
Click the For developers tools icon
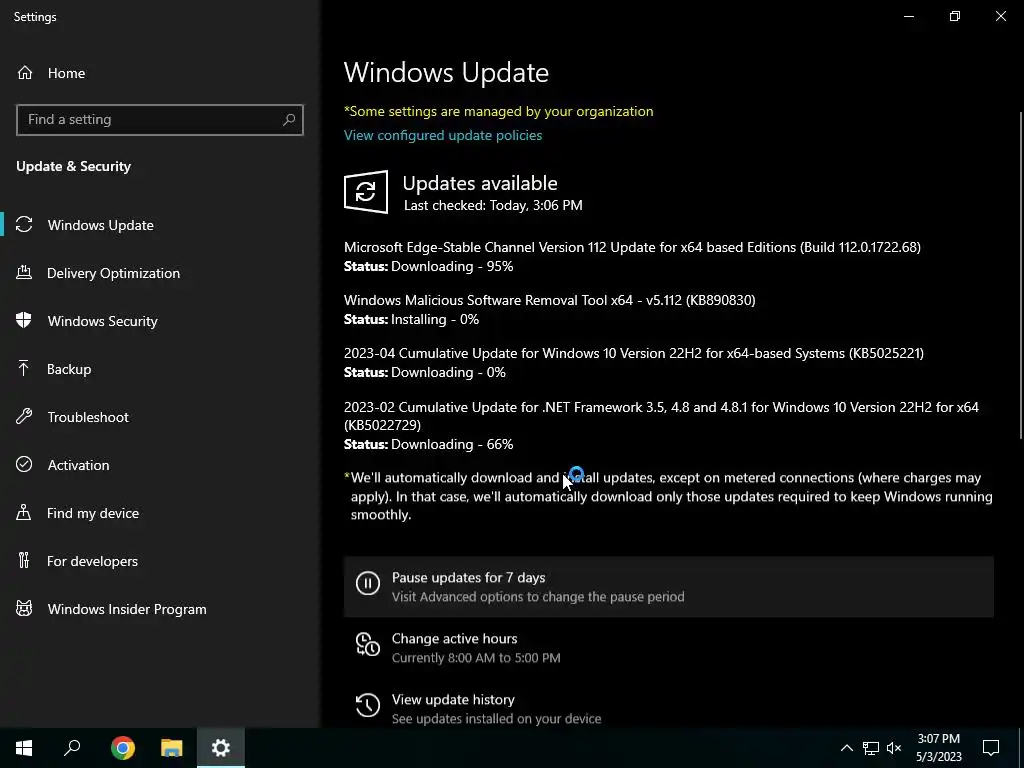coord(24,560)
